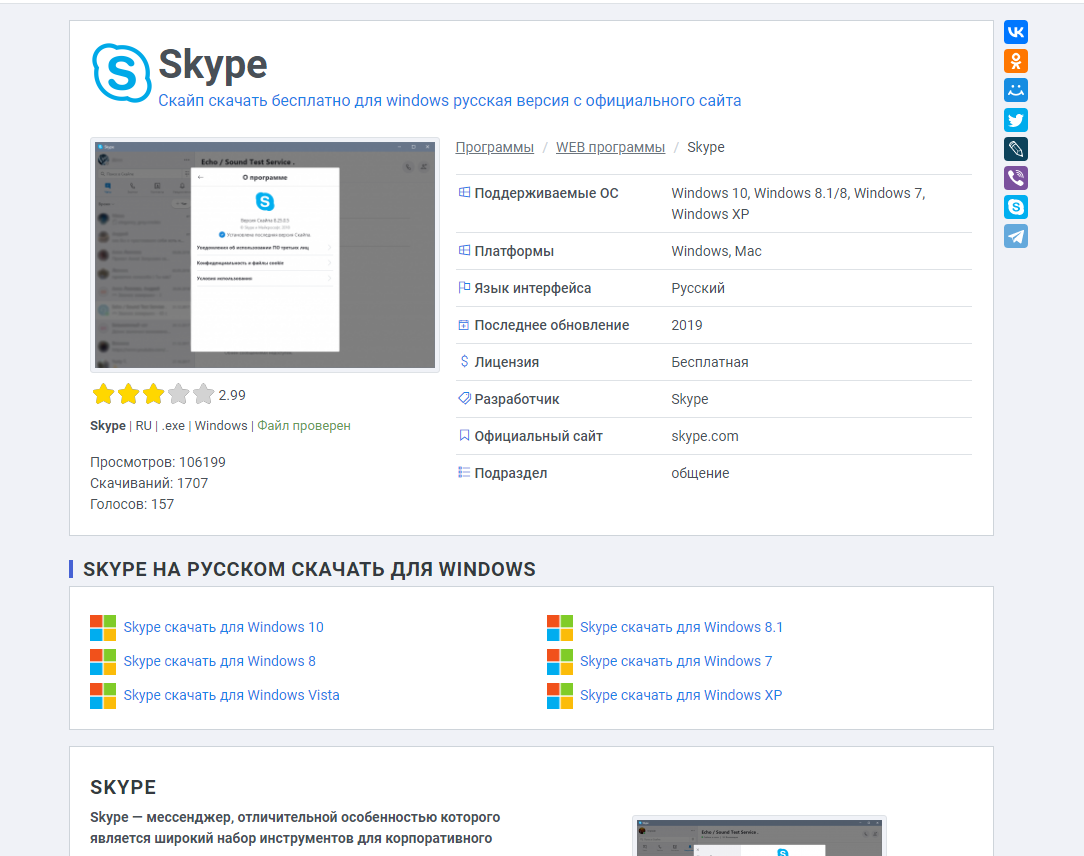Click bookmark icon next to Официальный сайт
Image resolution: width=1084 pixels, height=856 pixels.
465,436
